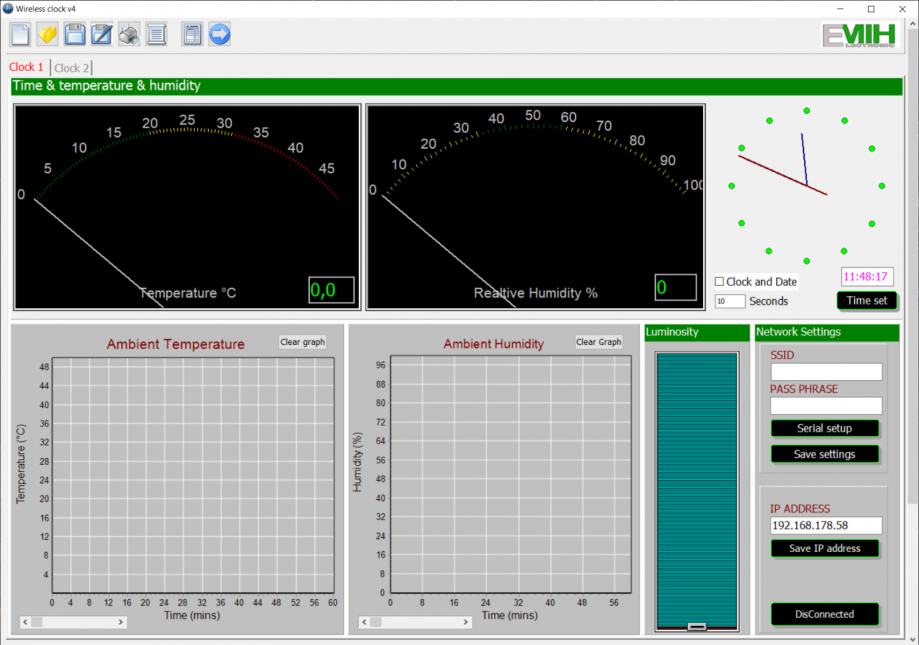Open file with yellow folder icon
Image resolution: width=919 pixels, height=645 pixels.
(x=47, y=35)
